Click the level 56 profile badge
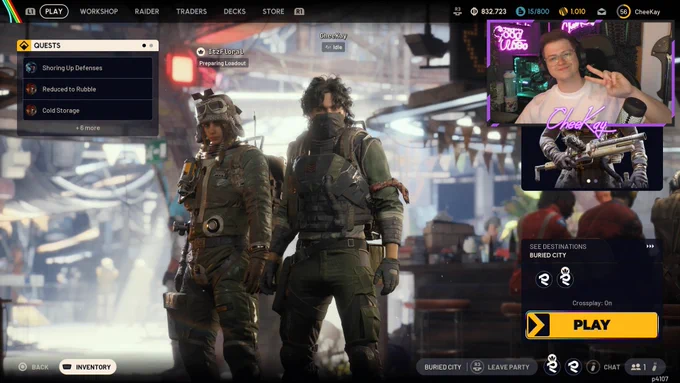The height and width of the screenshot is (383, 680). tap(623, 11)
